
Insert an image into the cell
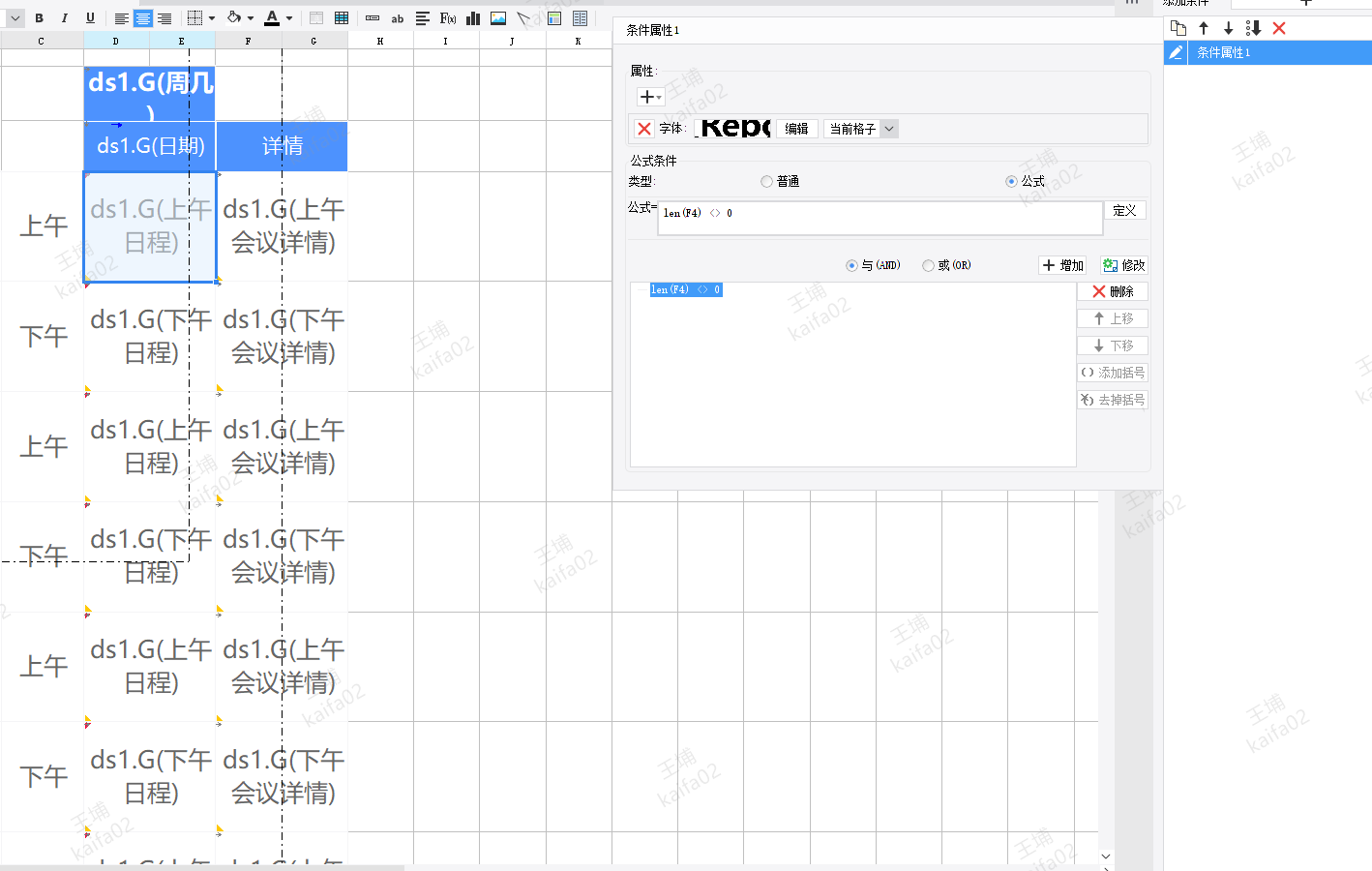[x=498, y=17]
